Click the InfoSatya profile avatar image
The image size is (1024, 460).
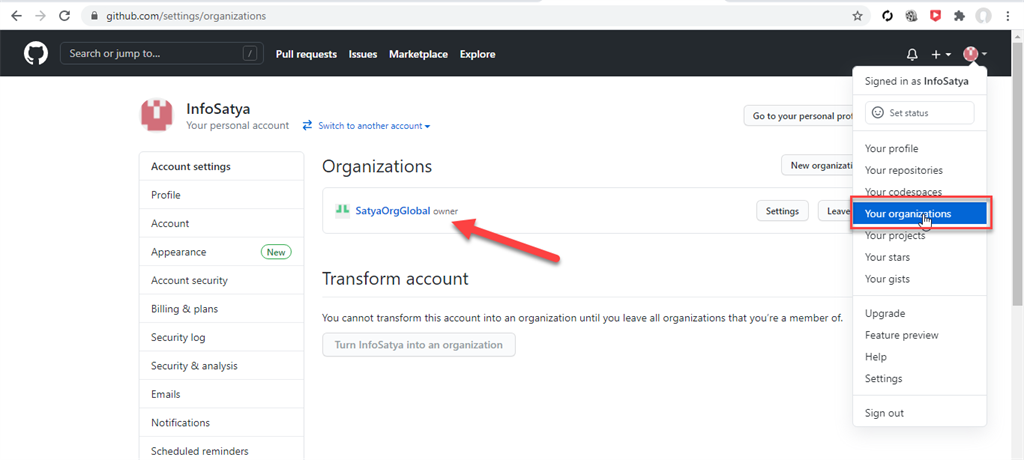tap(158, 116)
